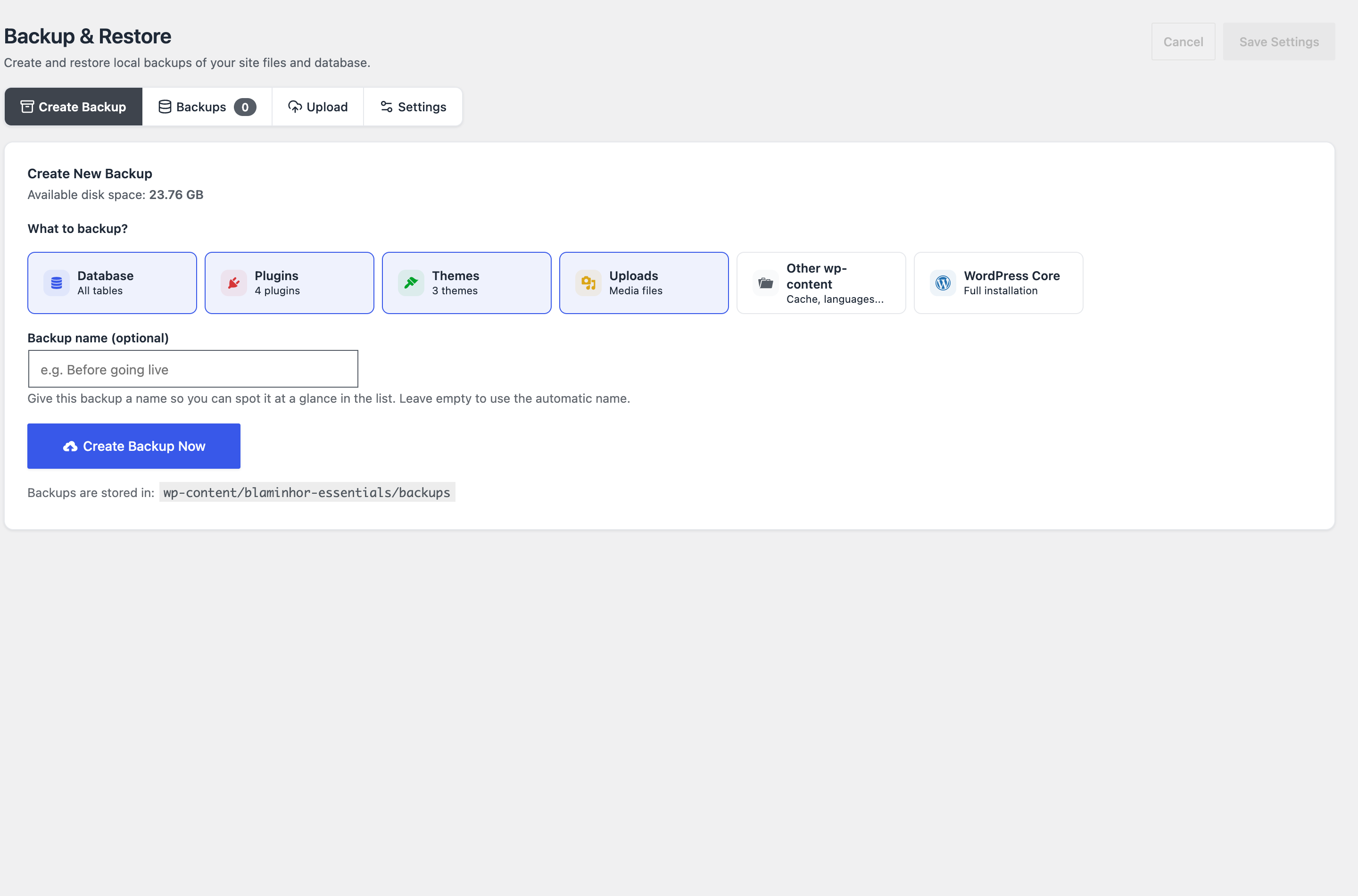
Task: Click the WordPress Core logo icon
Action: 943,283
